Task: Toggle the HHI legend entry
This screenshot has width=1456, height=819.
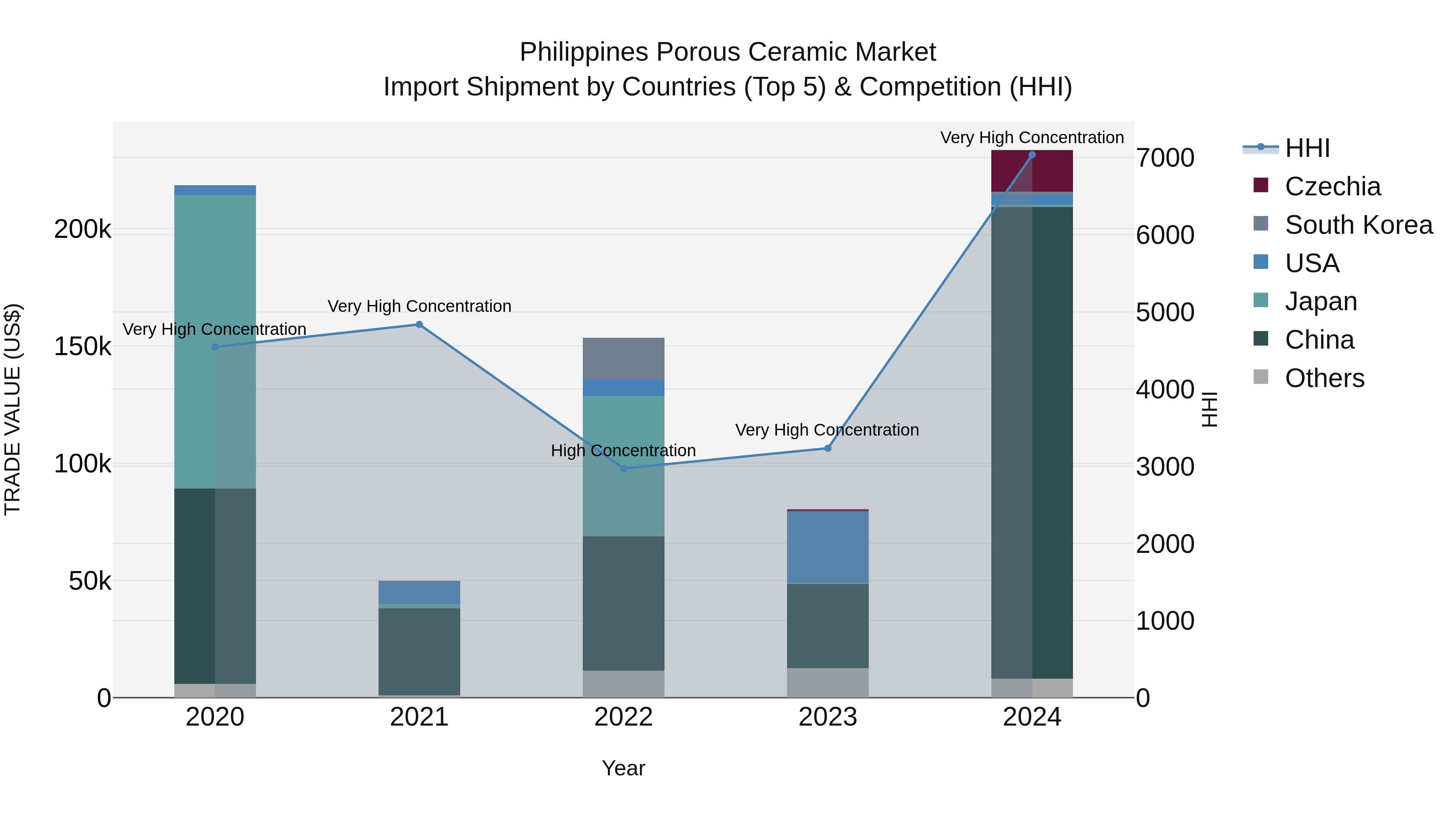Action: 1286,148
